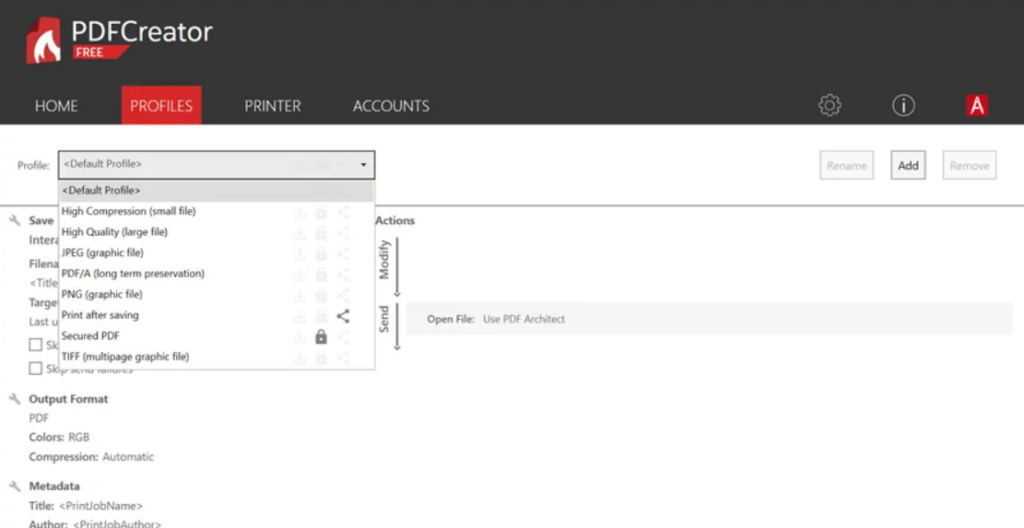This screenshot has height=528, width=1024.
Task: Click the faint share icon on High Compression row
Action: pos(343,212)
